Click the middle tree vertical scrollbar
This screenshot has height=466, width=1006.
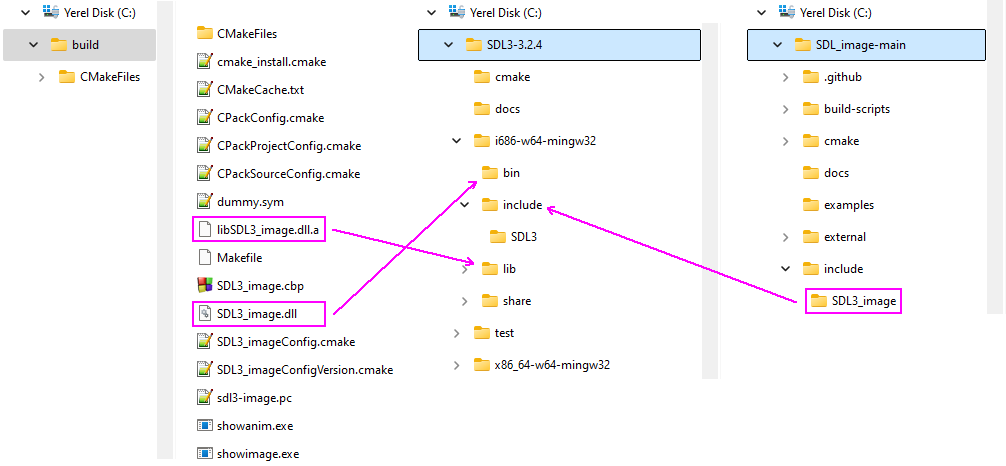click(x=710, y=200)
